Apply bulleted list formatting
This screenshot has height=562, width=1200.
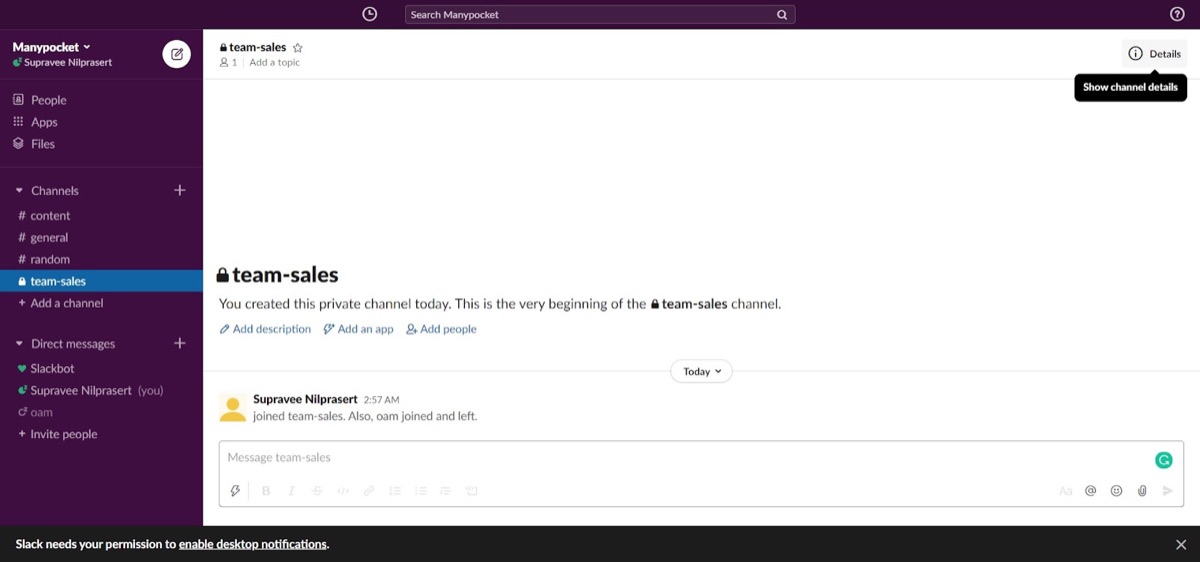click(420, 491)
